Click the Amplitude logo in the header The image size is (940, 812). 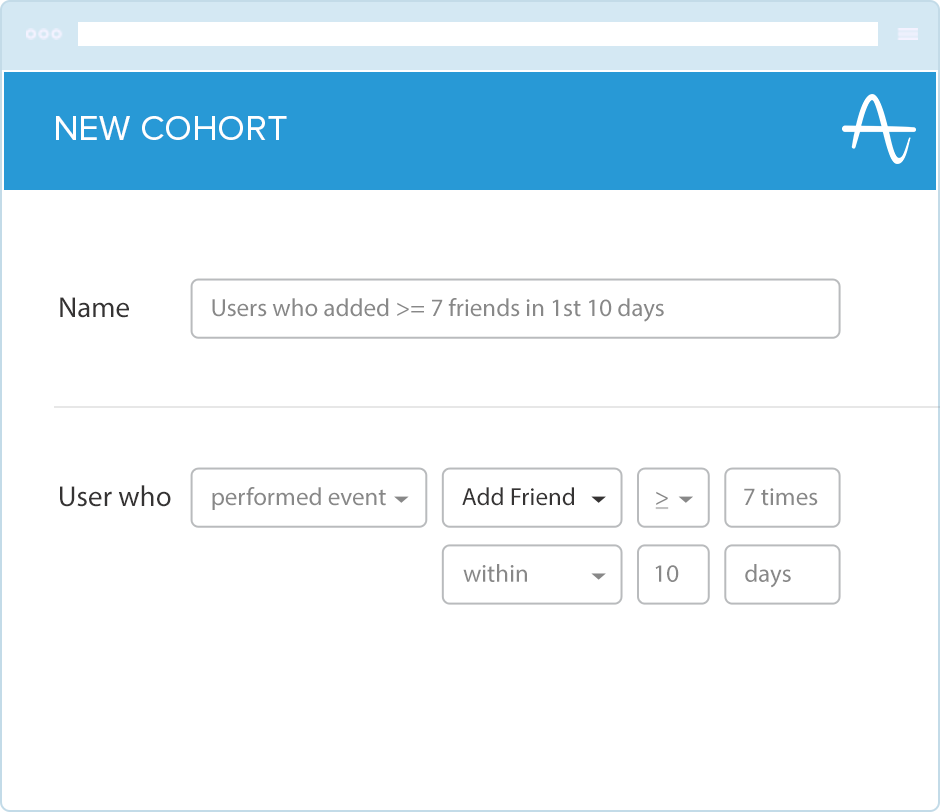pyautogui.click(x=878, y=130)
